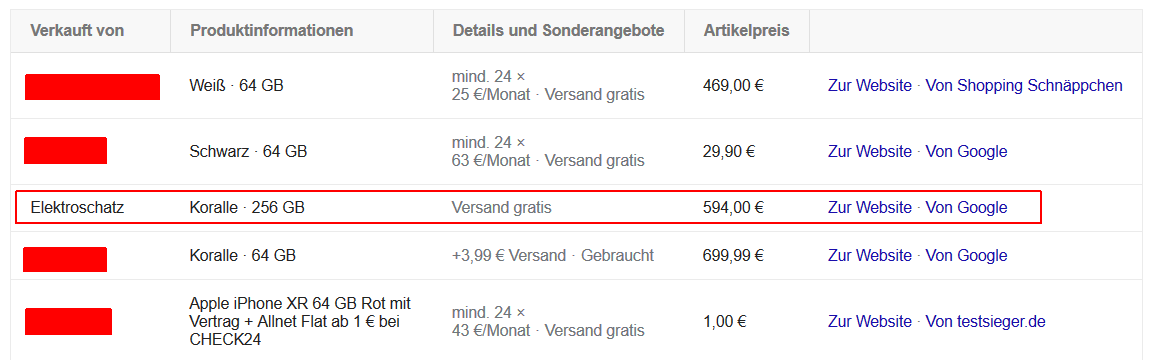Click Von Google link in Schwarz row
Viewport: 1162px width, 360px height.
(x=966, y=151)
